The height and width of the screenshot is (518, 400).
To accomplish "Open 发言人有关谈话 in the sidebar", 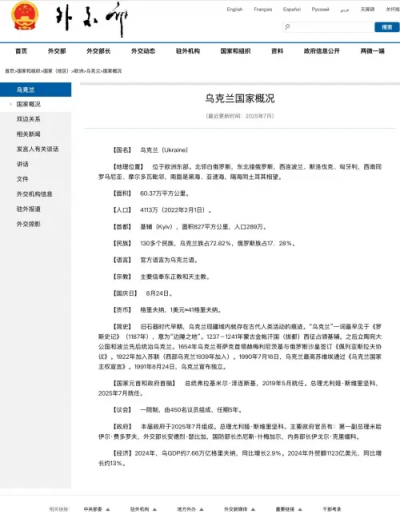I will click(x=38, y=149).
